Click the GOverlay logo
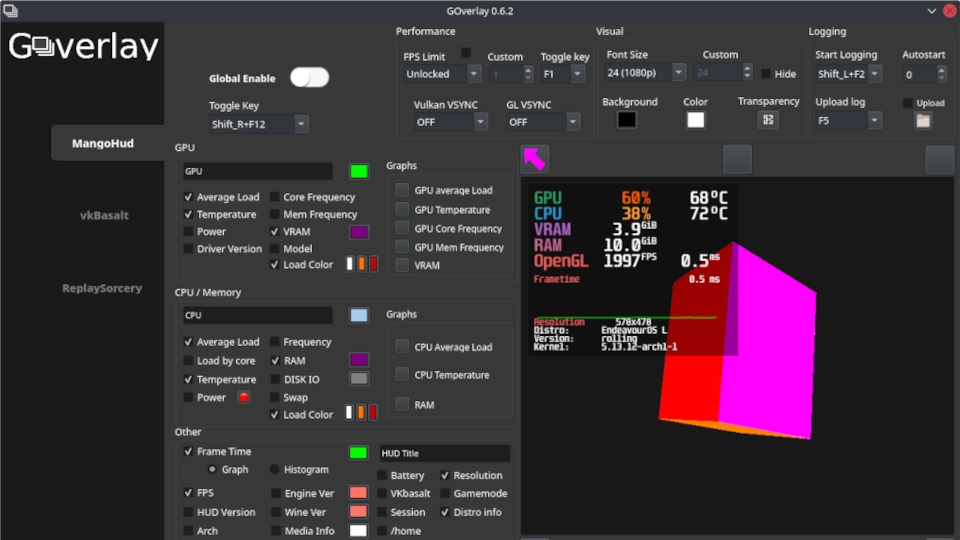 83,47
